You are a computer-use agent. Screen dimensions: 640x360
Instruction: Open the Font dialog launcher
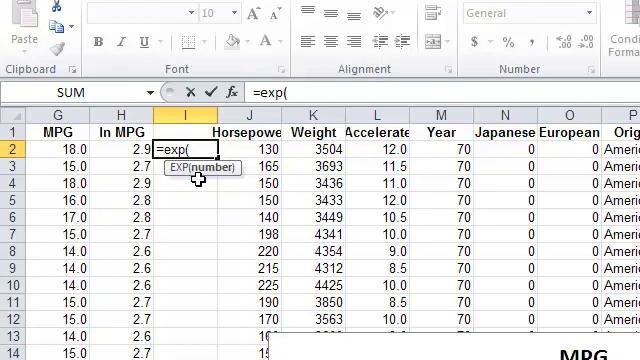281,70
